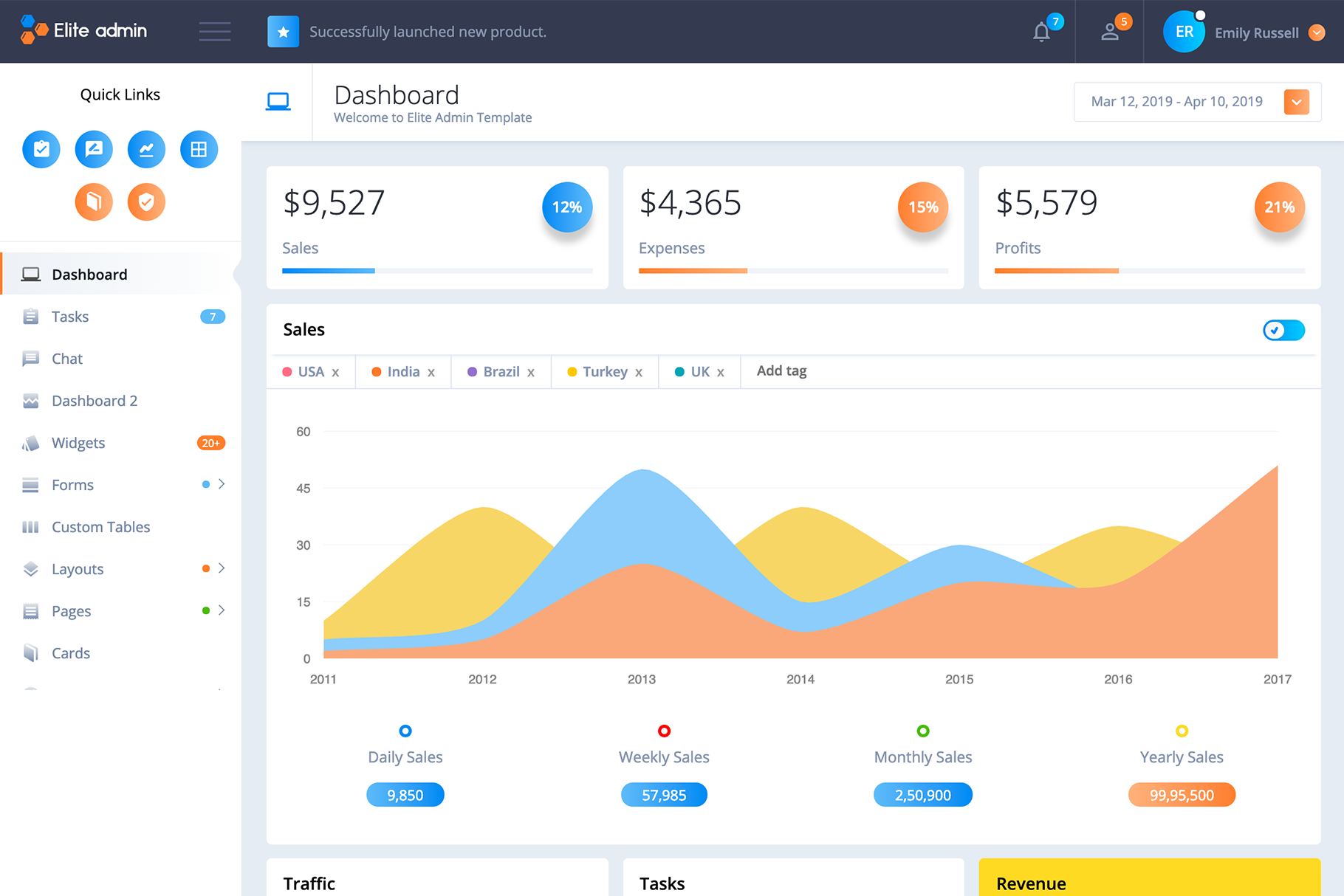Screen dimensions: 1344x896
Task: Click the Add tag input field
Action: click(782, 371)
